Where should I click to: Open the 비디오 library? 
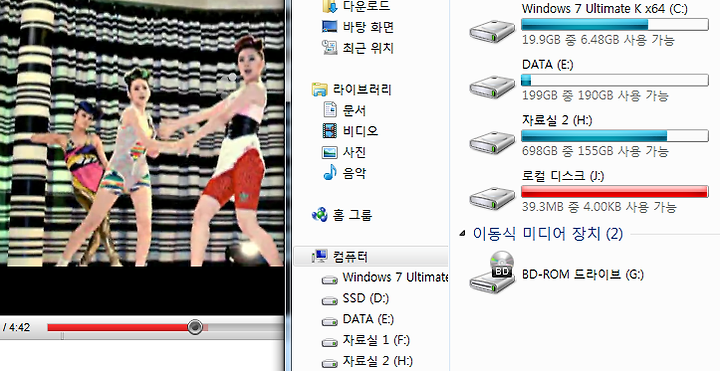(x=360, y=131)
